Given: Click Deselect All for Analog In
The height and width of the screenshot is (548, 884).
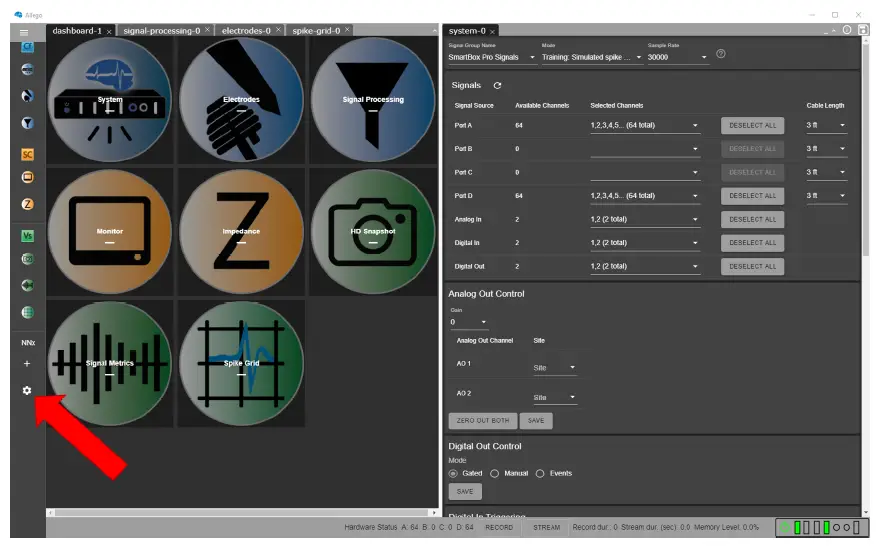Looking at the screenshot, I should pyautogui.click(x=753, y=220).
